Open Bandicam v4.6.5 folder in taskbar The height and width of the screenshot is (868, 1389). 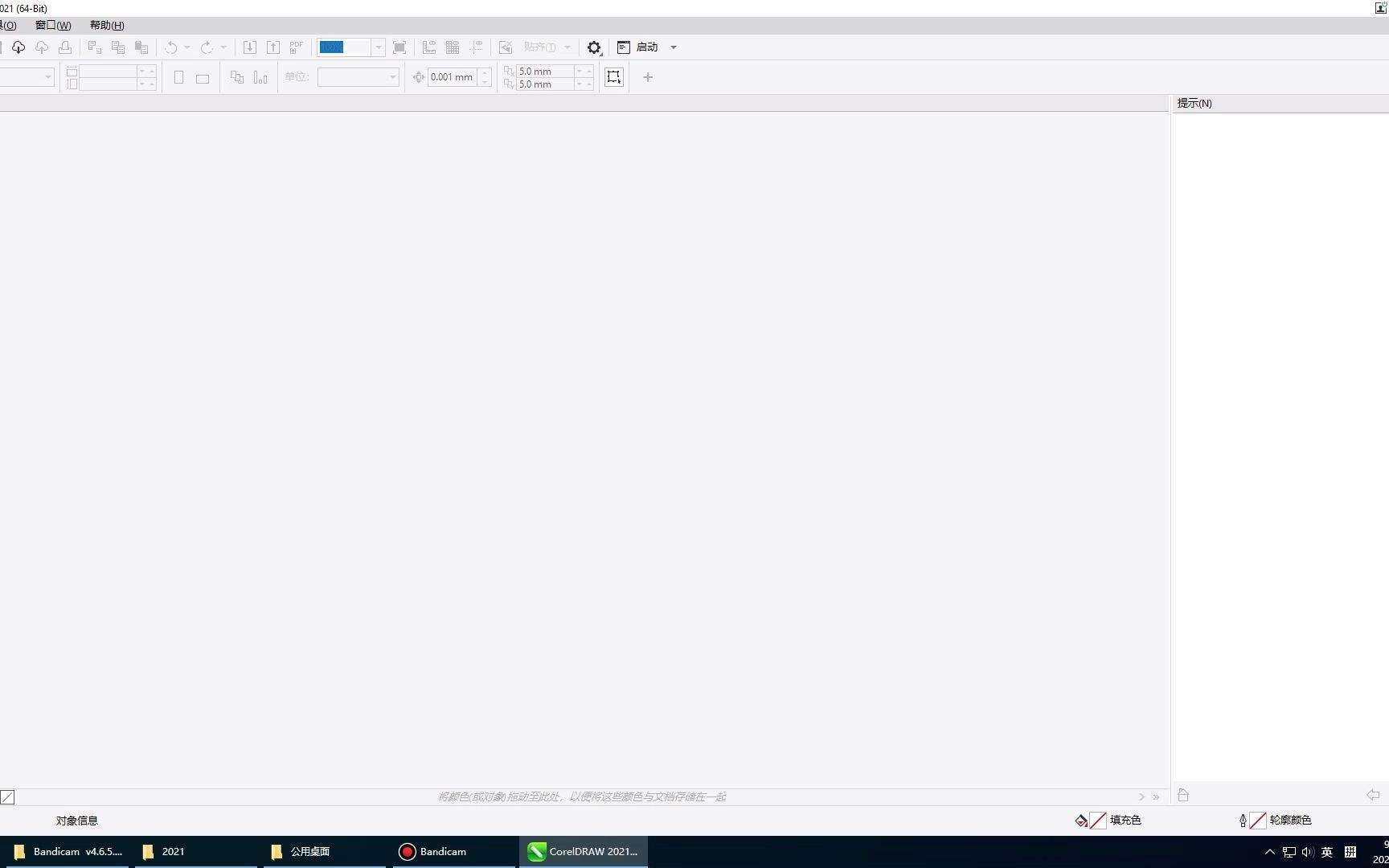click(67, 852)
